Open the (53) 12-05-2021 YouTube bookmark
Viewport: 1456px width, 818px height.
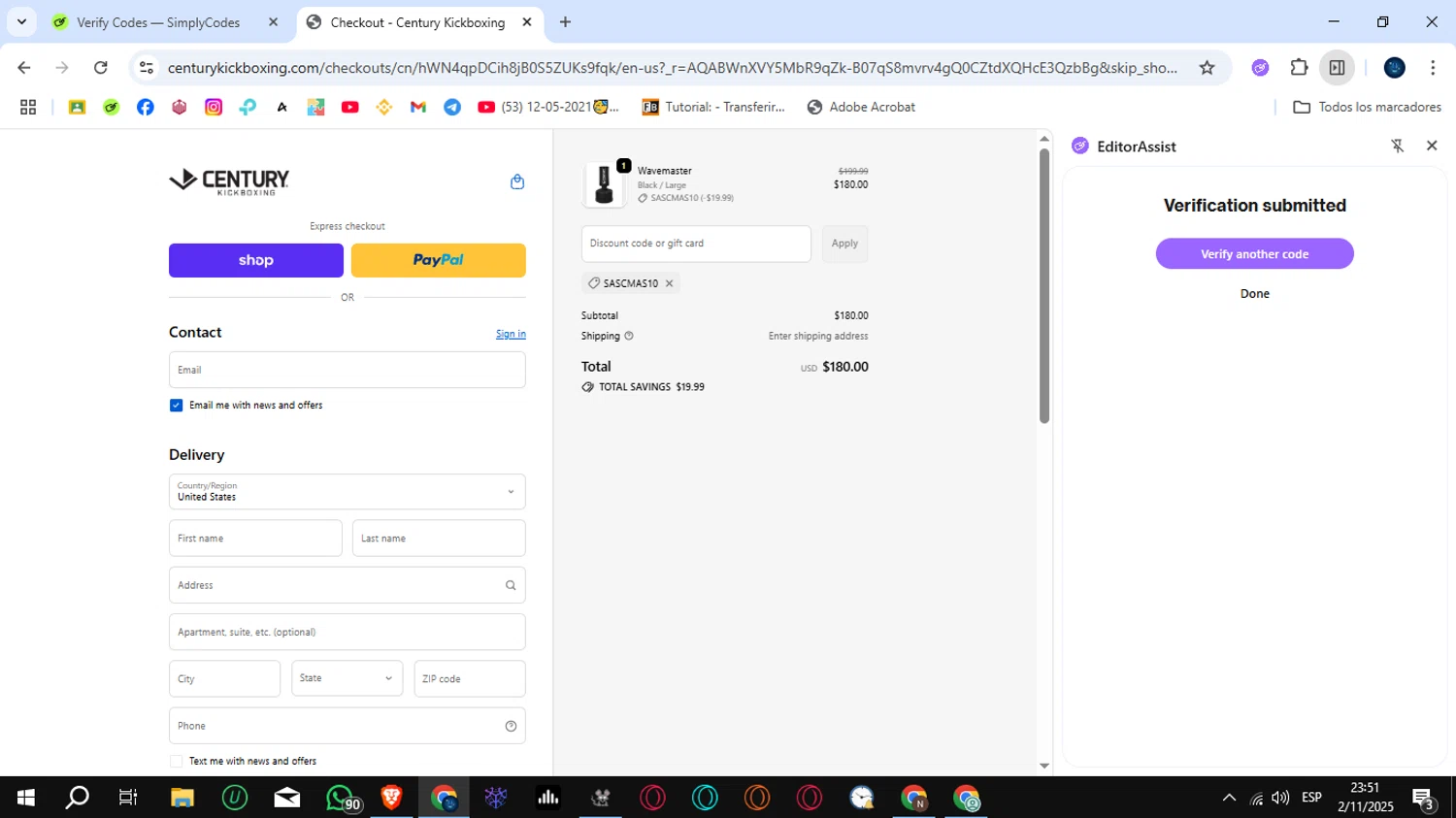tap(548, 107)
